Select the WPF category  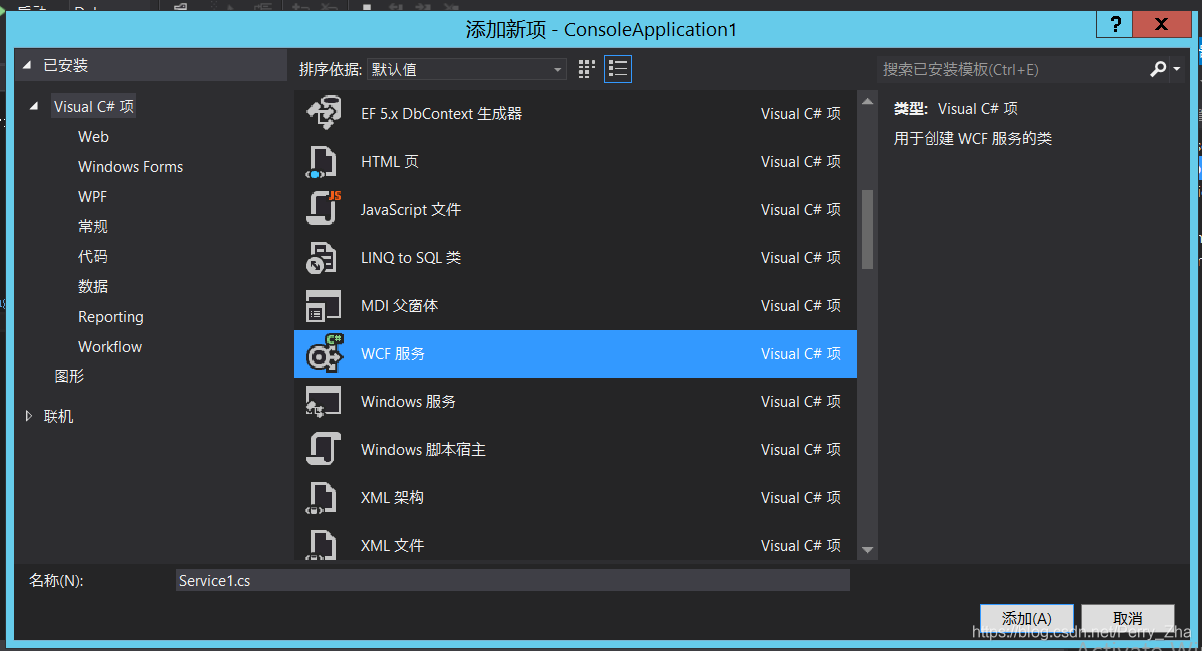tap(92, 197)
